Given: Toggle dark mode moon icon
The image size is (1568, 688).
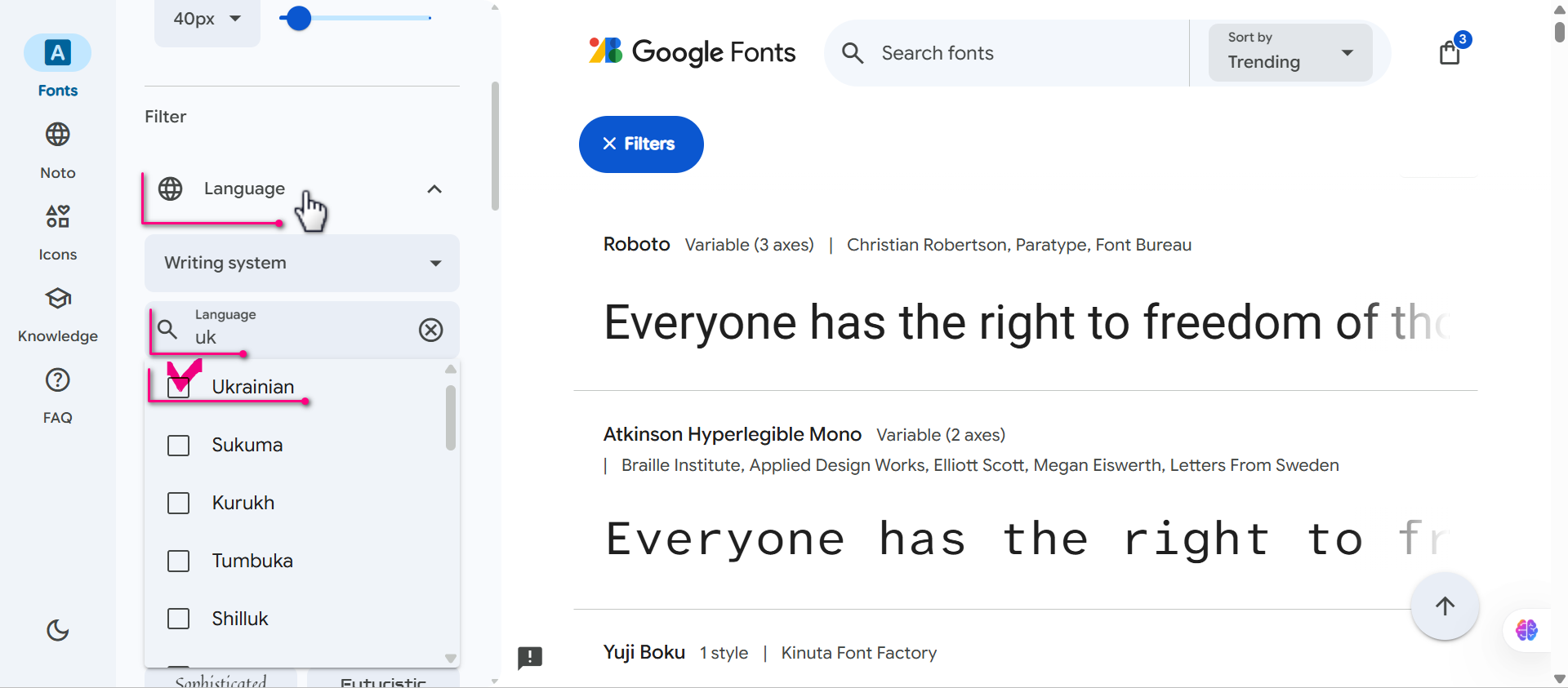Looking at the screenshot, I should coord(57,630).
